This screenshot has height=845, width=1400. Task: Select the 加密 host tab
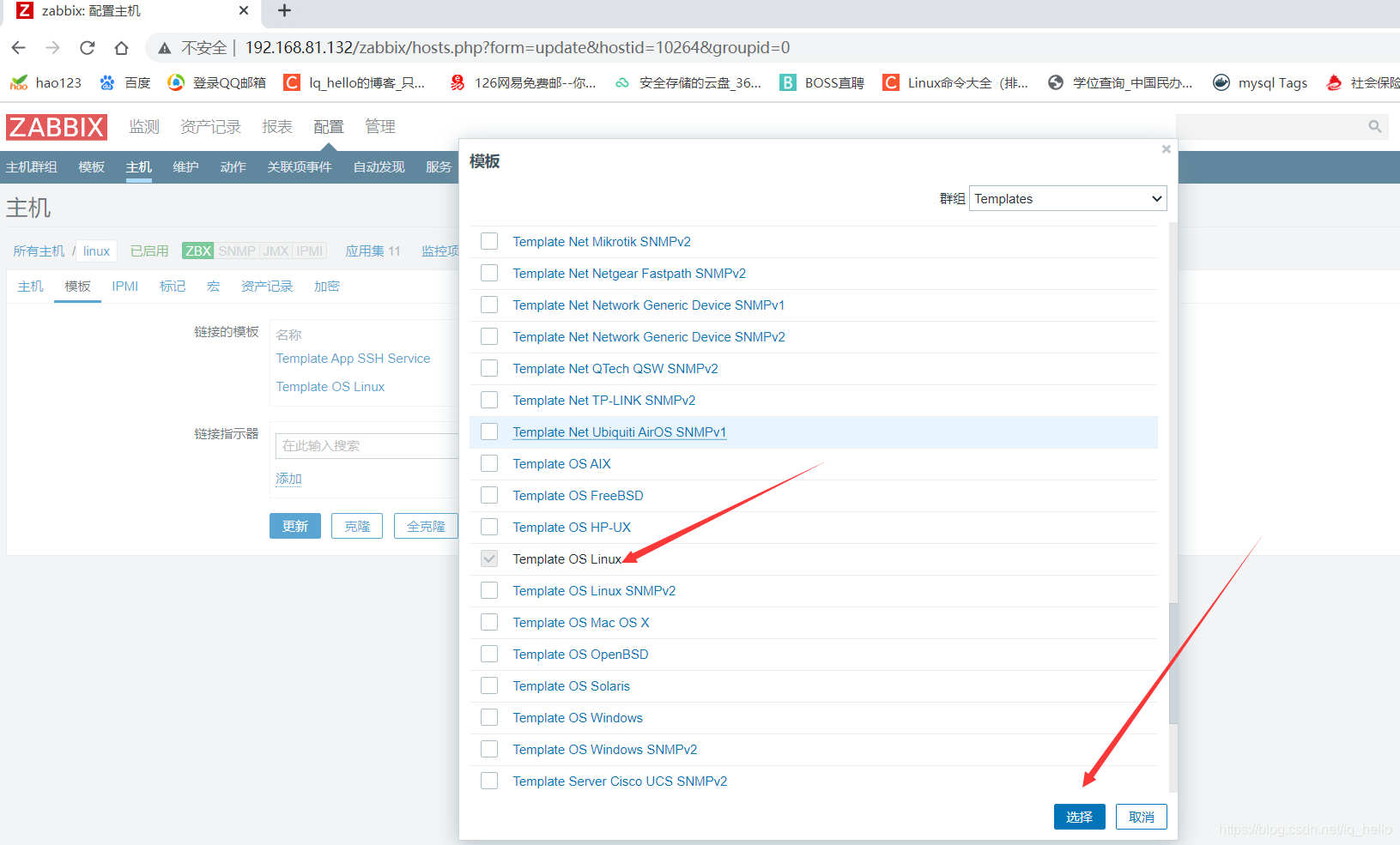coord(327,287)
